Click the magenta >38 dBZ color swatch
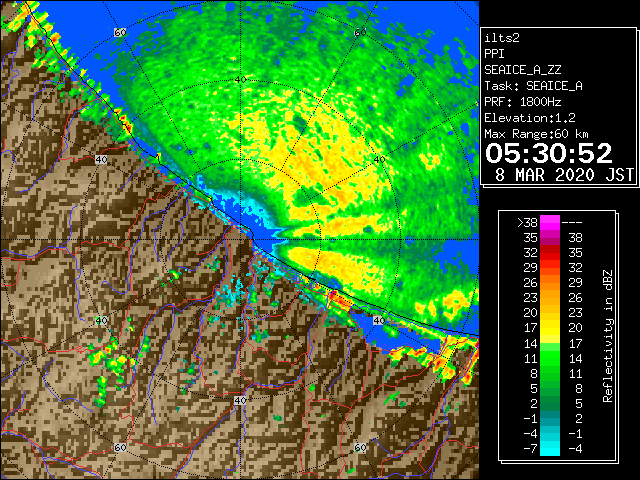This screenshot has height=480, width=640. pos(549,223)
